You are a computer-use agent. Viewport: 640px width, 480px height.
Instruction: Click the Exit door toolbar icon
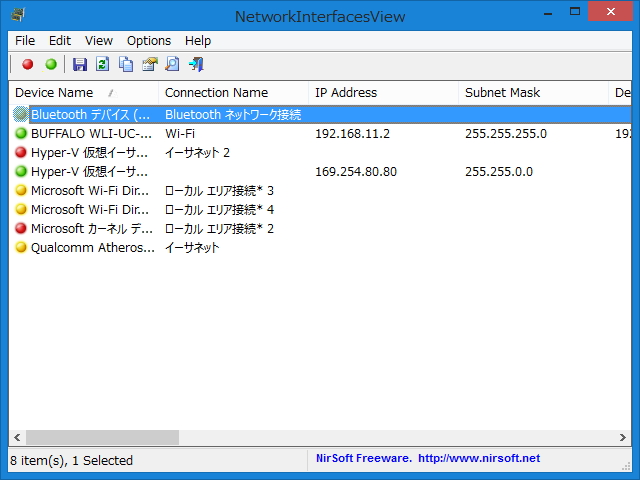[x=196, y=64]
